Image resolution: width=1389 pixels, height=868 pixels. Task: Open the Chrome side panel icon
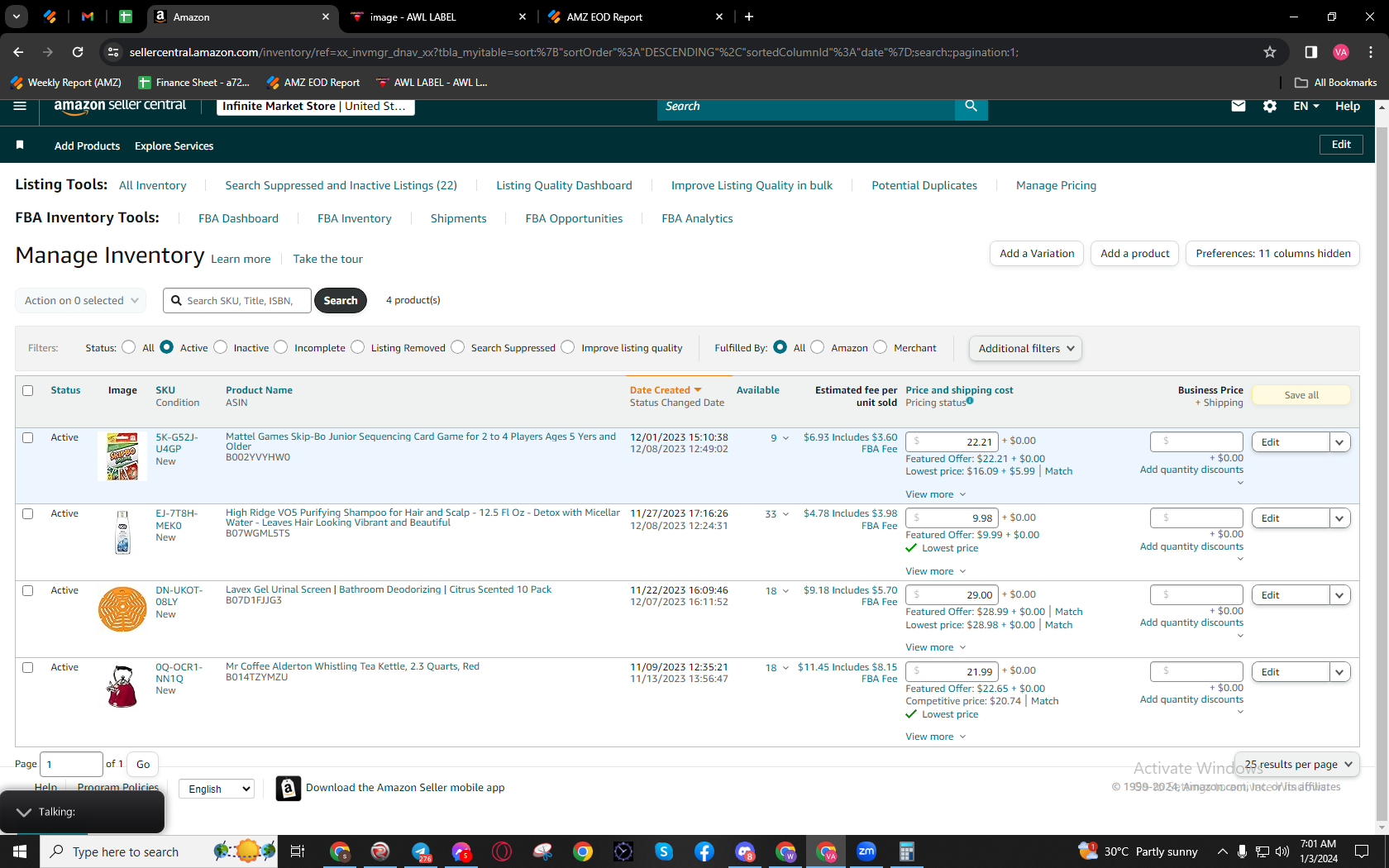coord(1310,52)
